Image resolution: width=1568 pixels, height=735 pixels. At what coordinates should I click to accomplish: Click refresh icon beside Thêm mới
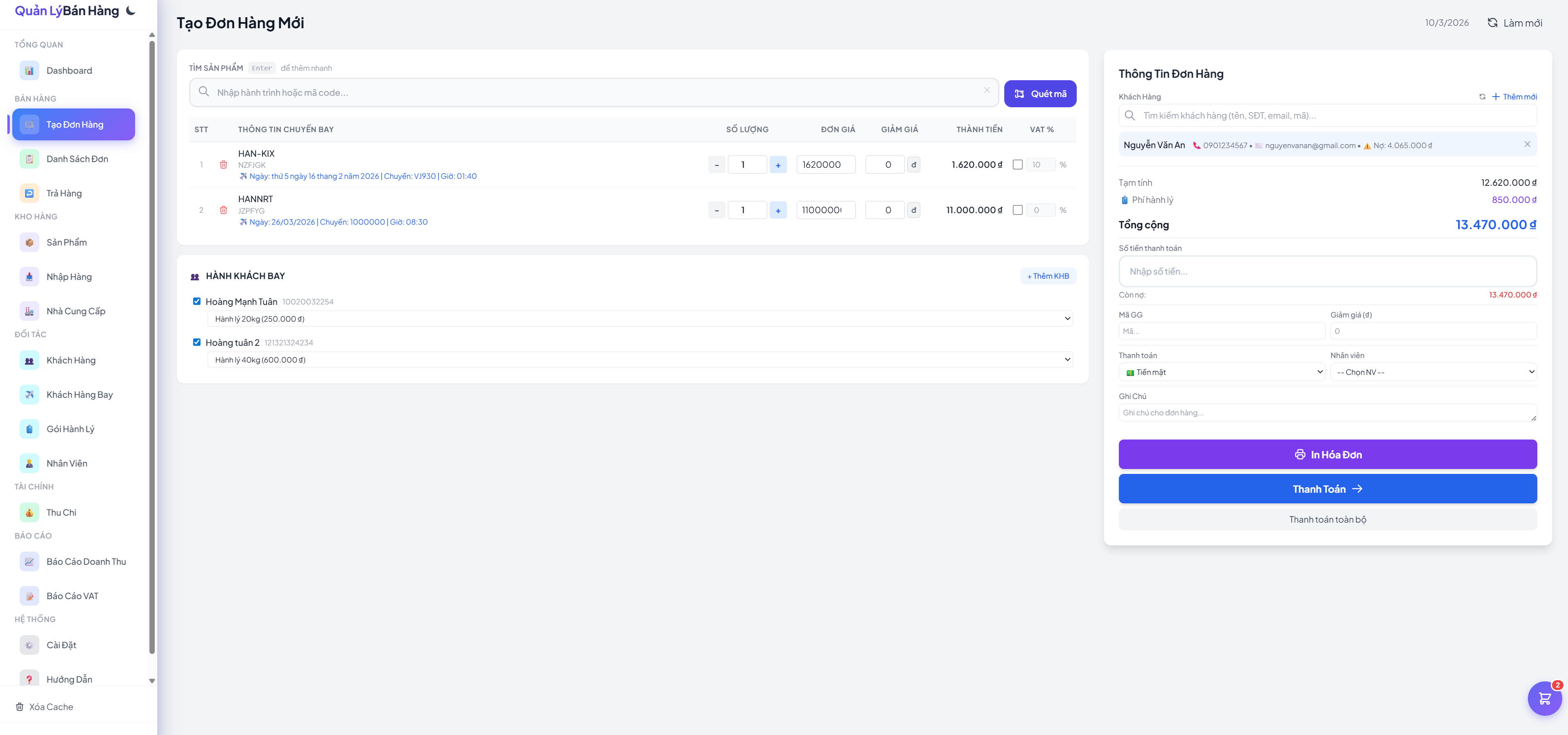[1482, 97]
